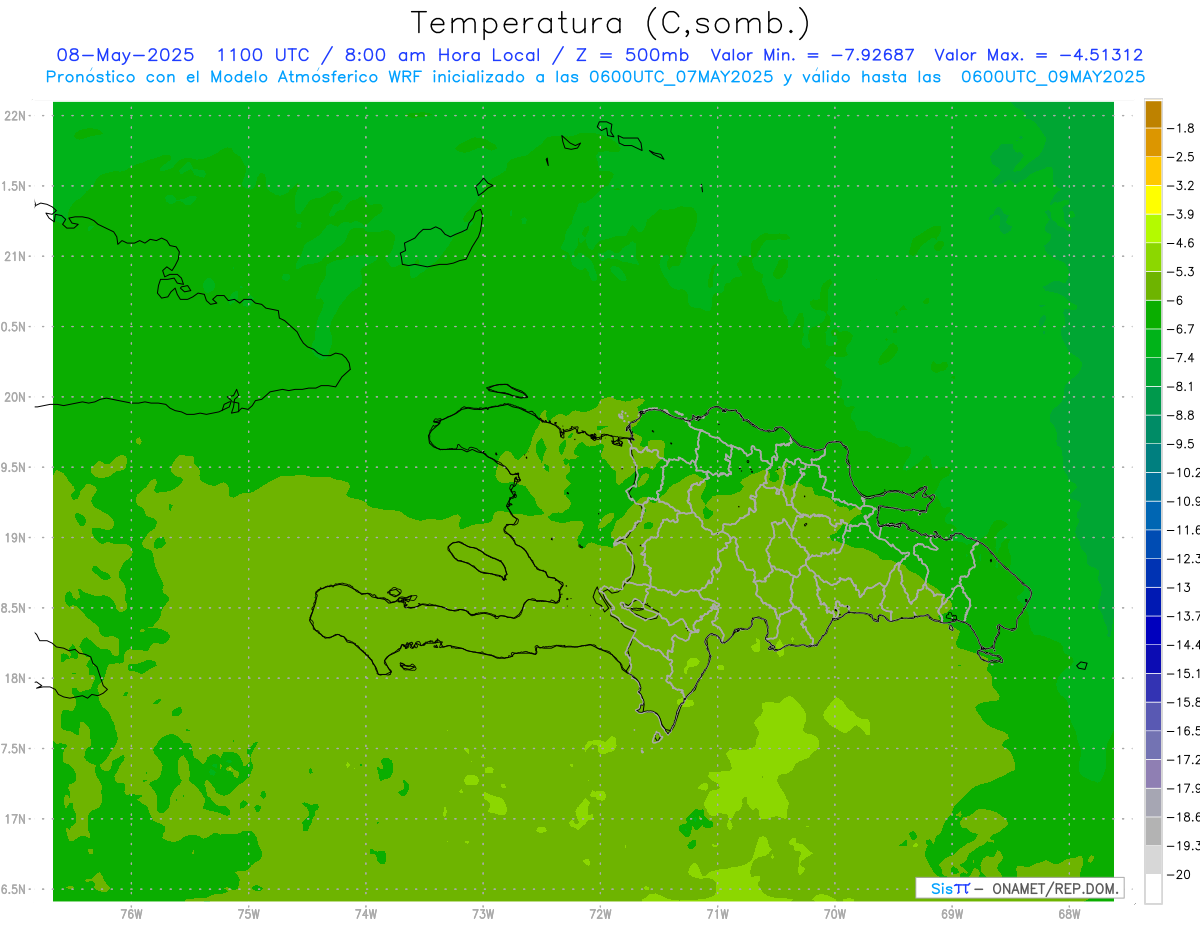Click the '70W' longitude label
This screenshot has width=1200, height=927.
click(x=835, y=913)
